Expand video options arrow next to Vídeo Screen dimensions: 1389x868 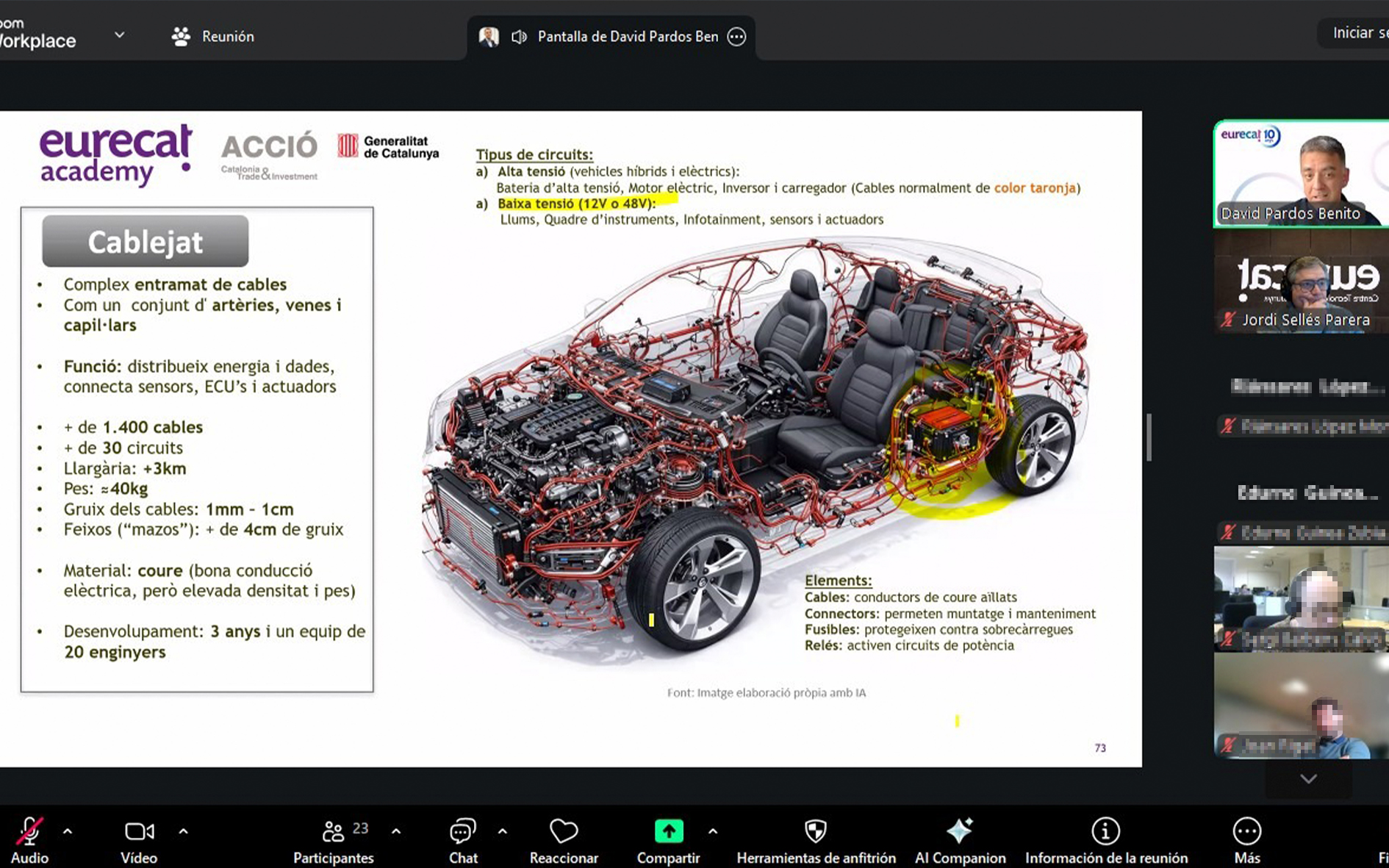click(x=183, y=832)
